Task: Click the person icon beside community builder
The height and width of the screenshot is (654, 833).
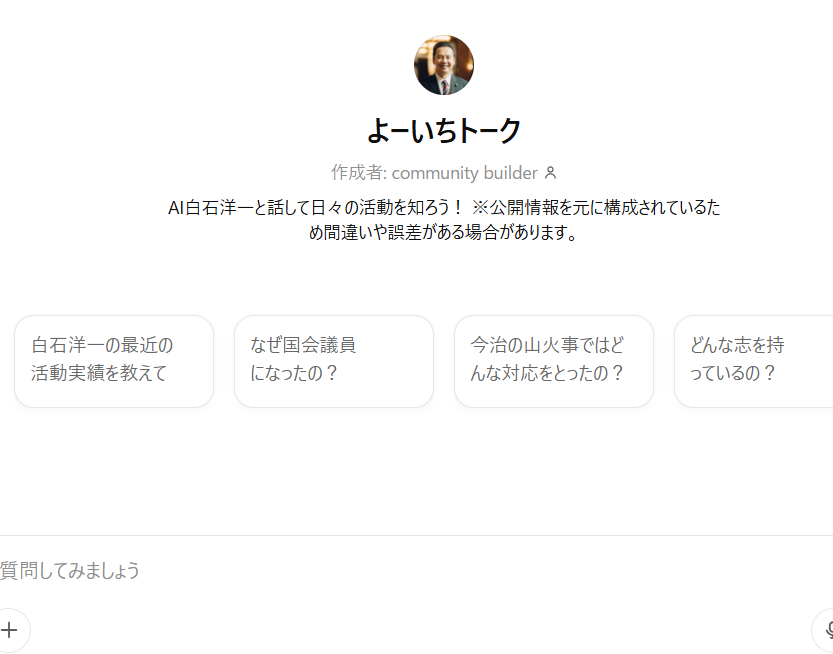Action: pyautogui.click(x=550, y=173)
